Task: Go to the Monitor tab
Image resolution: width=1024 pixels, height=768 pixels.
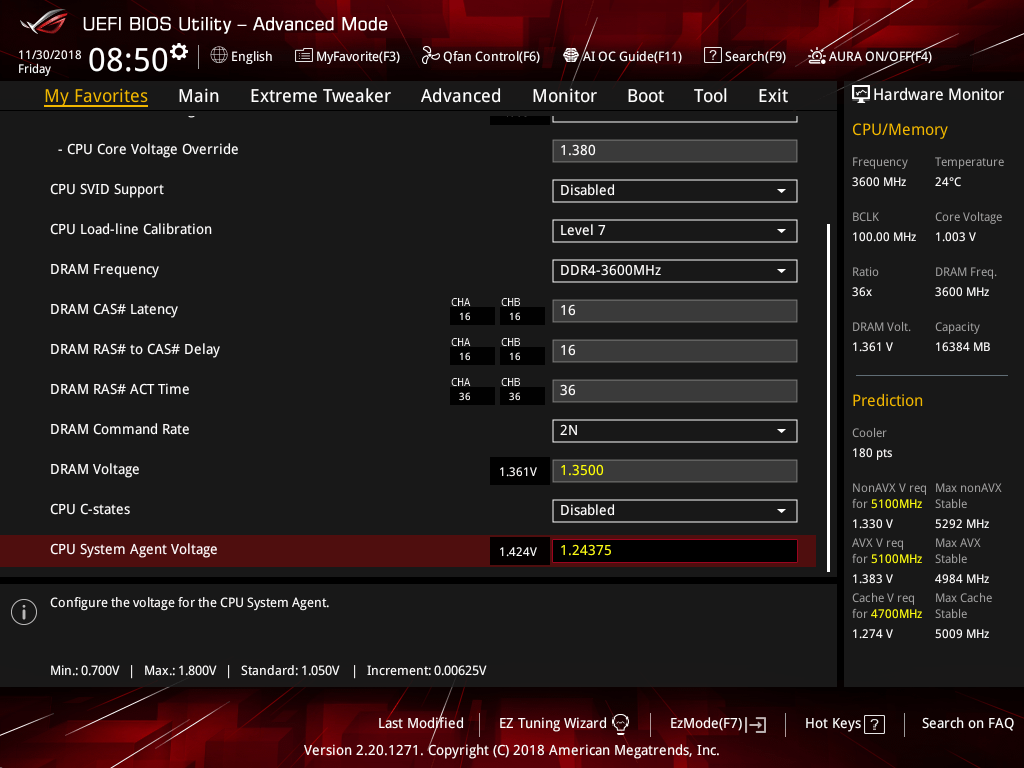Action: (x=564, y=96)
